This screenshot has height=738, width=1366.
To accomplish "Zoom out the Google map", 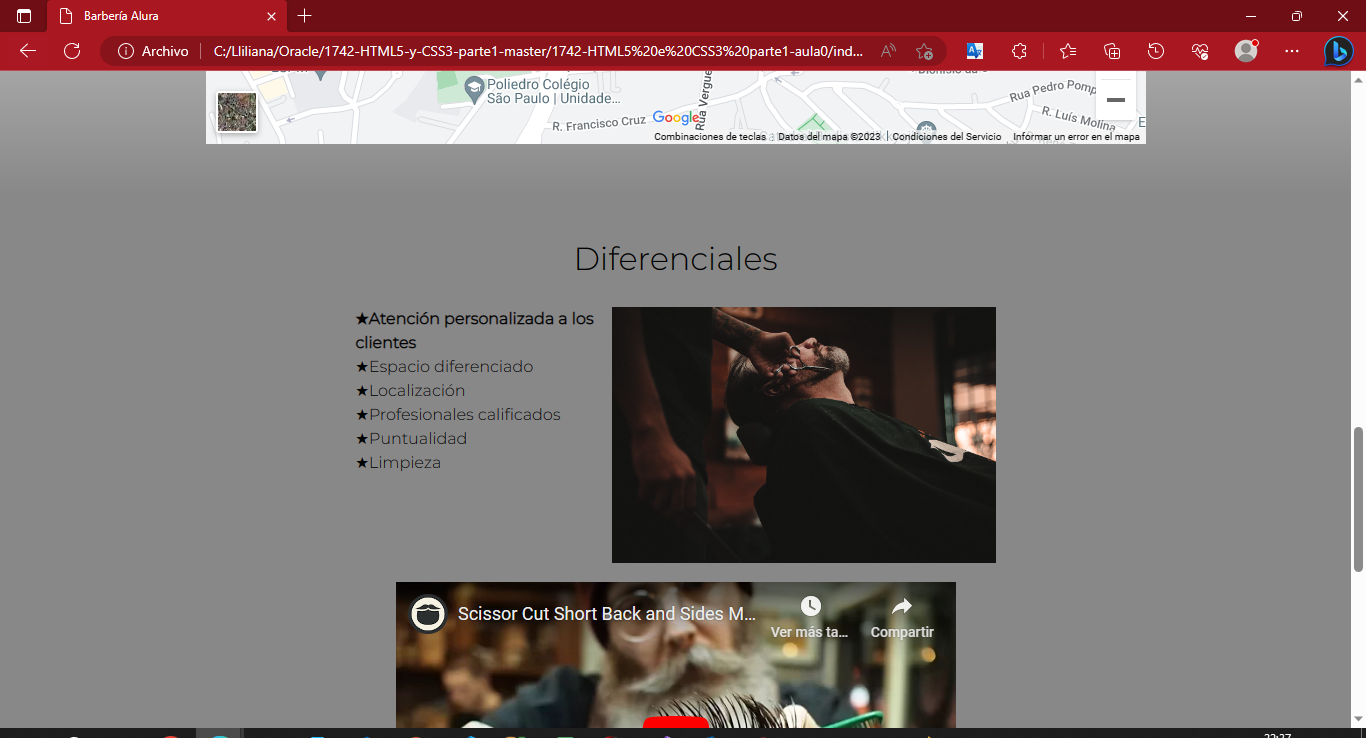I will pos(1116,100).
